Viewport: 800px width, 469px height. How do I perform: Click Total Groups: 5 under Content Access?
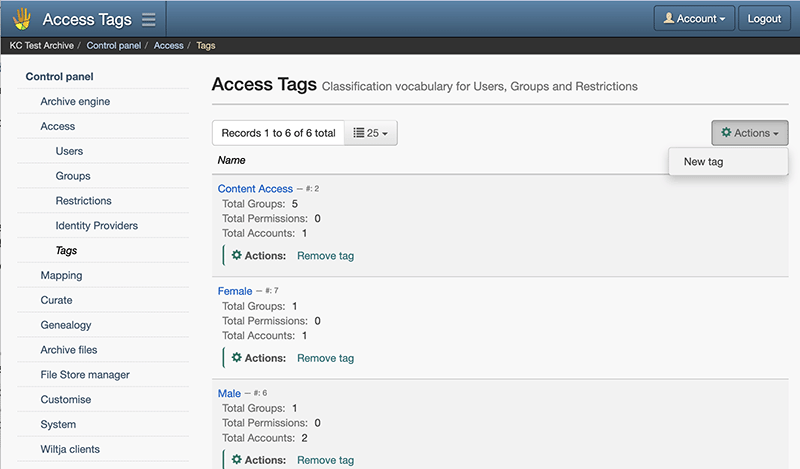coord(260,204)
